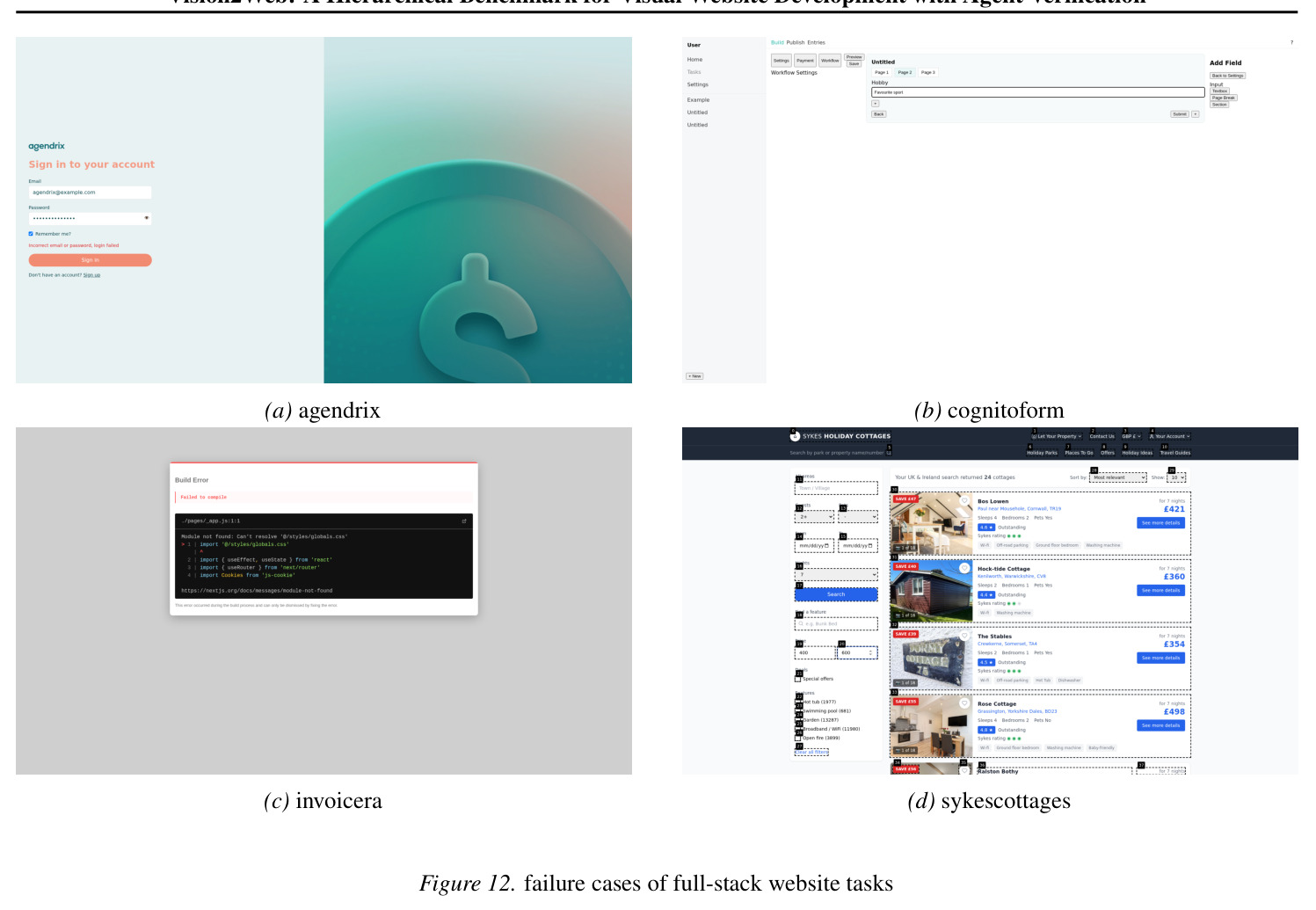Image resolution: width=1316 pixels, height=910 pixels.
Task: Click the Preview button
Action: 854,57
